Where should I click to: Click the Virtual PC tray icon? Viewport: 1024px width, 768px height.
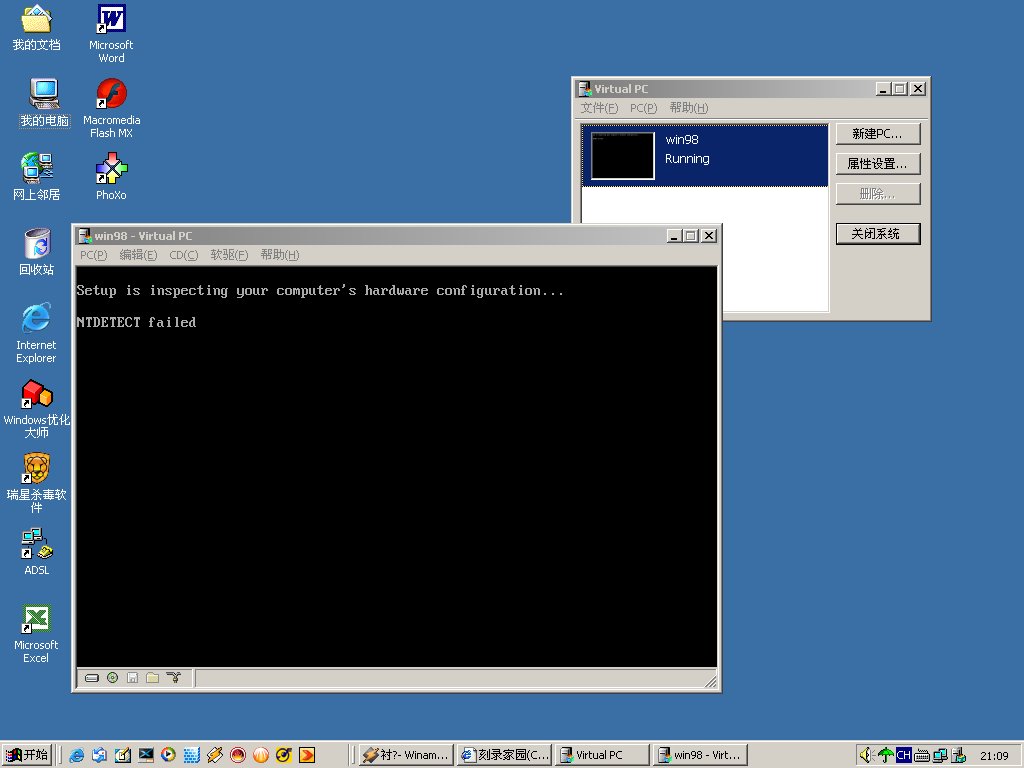[x=959, y=755]
